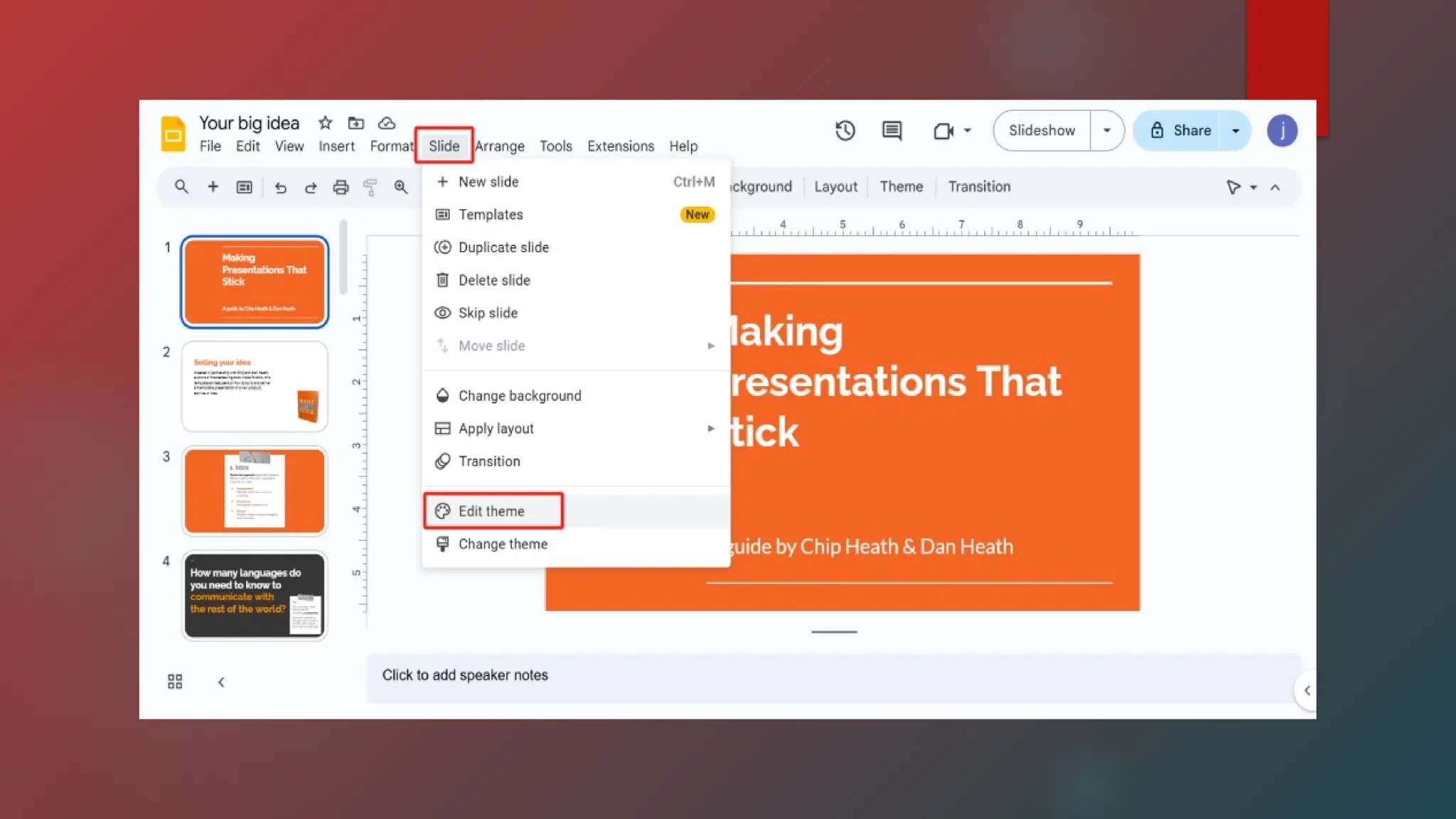
Task: Click the version history clock icon
Action: [845, 131]
